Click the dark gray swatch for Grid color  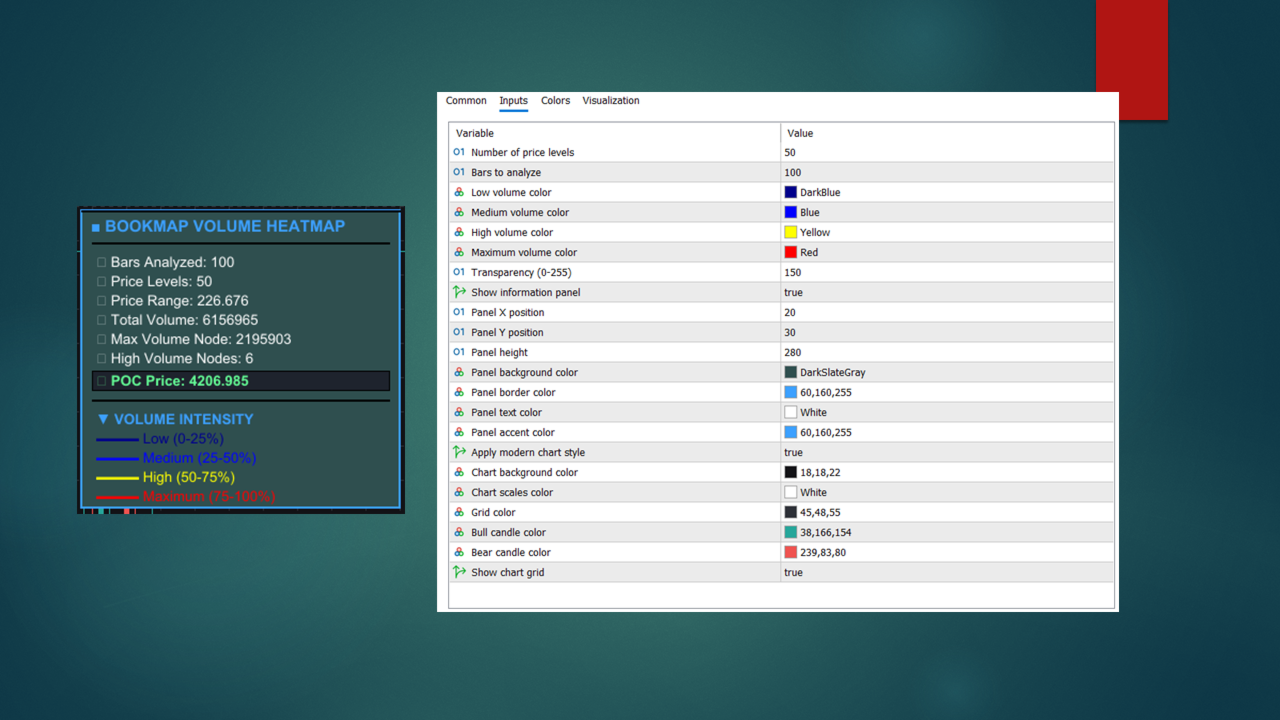(791, 512)
